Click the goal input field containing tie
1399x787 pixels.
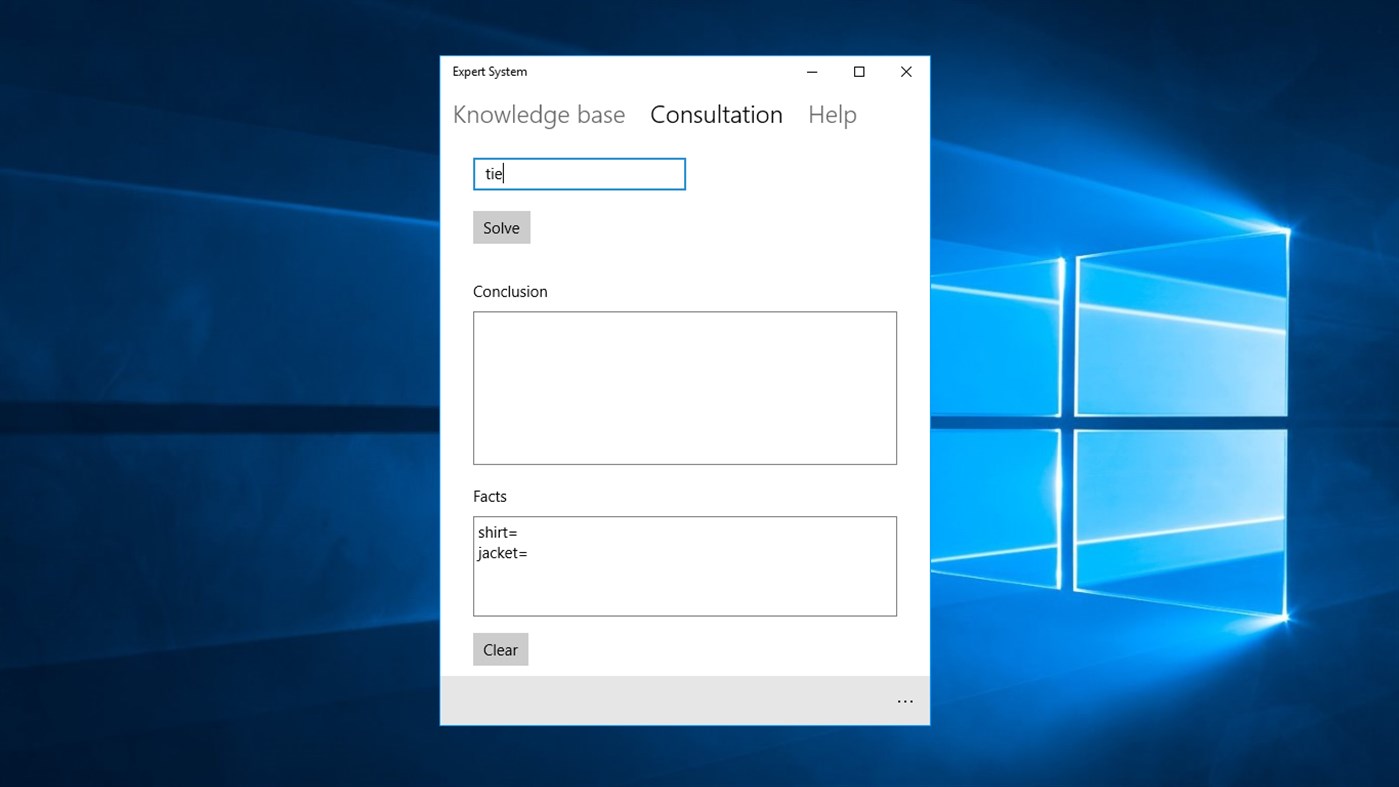tap(579, 173)
